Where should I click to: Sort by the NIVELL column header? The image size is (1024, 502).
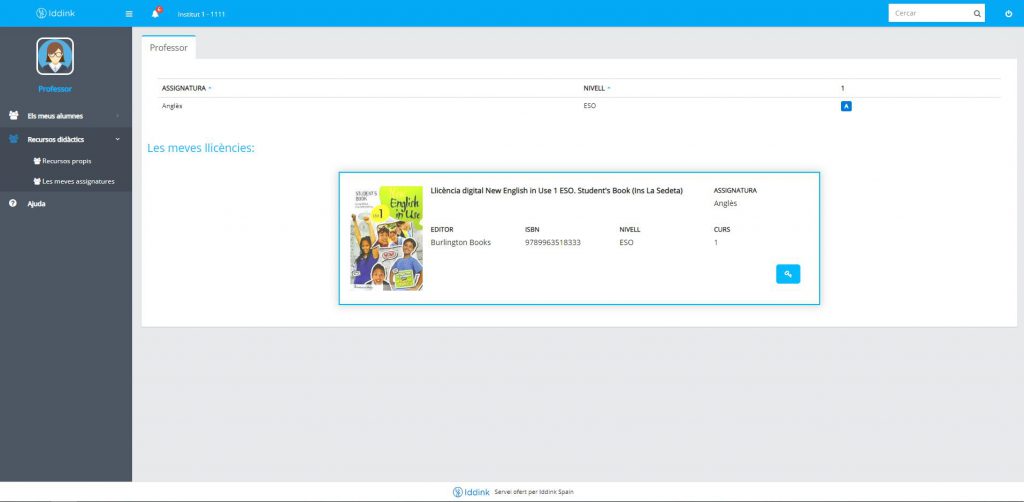tap(594, 88)
